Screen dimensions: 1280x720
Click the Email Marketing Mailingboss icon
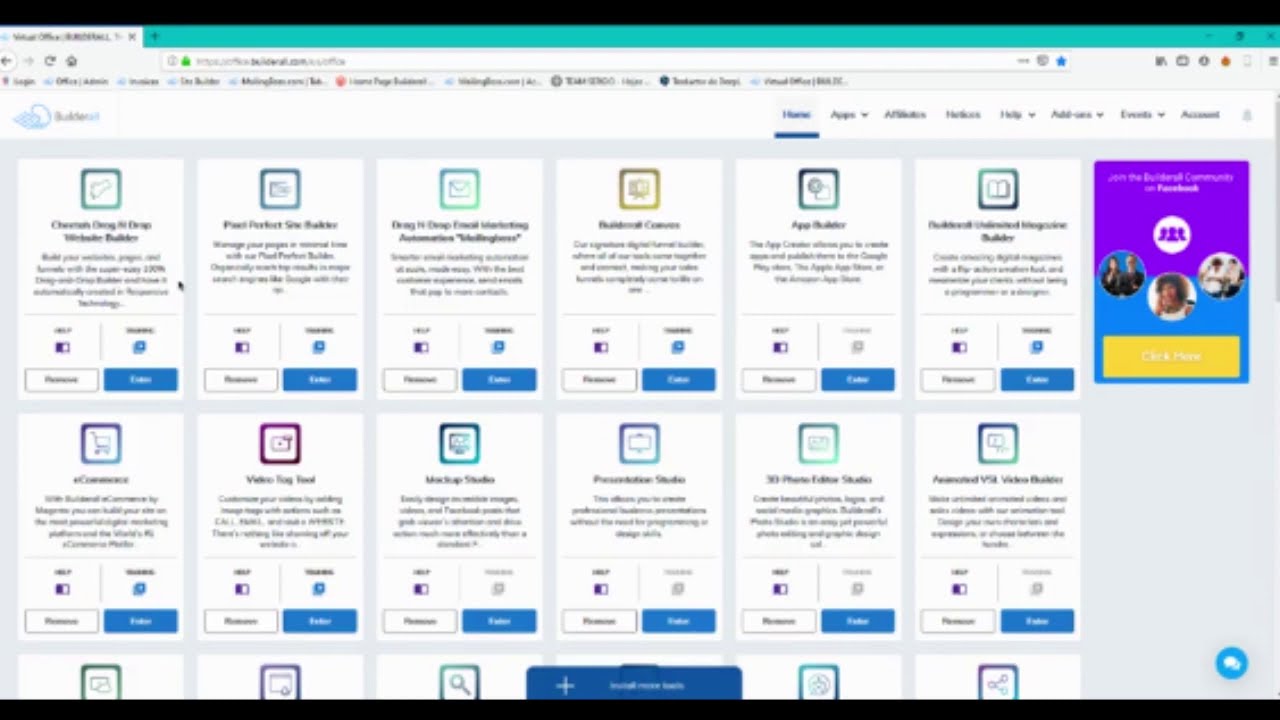click(x=459, y=189)
